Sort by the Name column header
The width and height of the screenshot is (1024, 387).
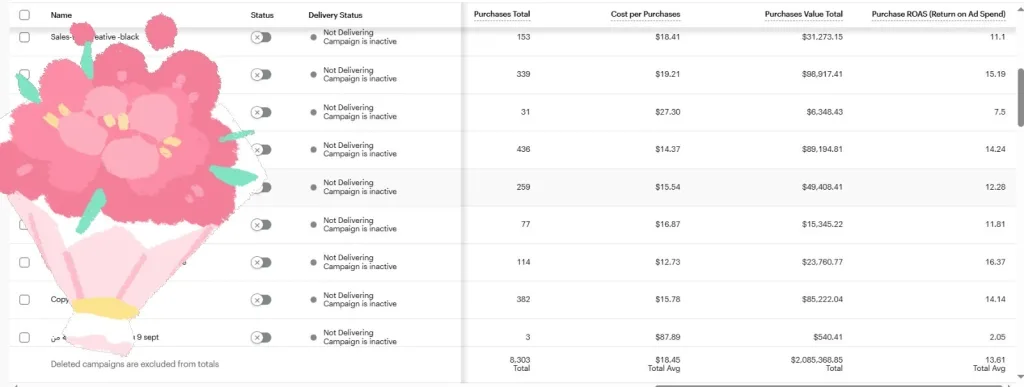click(x=61, y=15)
